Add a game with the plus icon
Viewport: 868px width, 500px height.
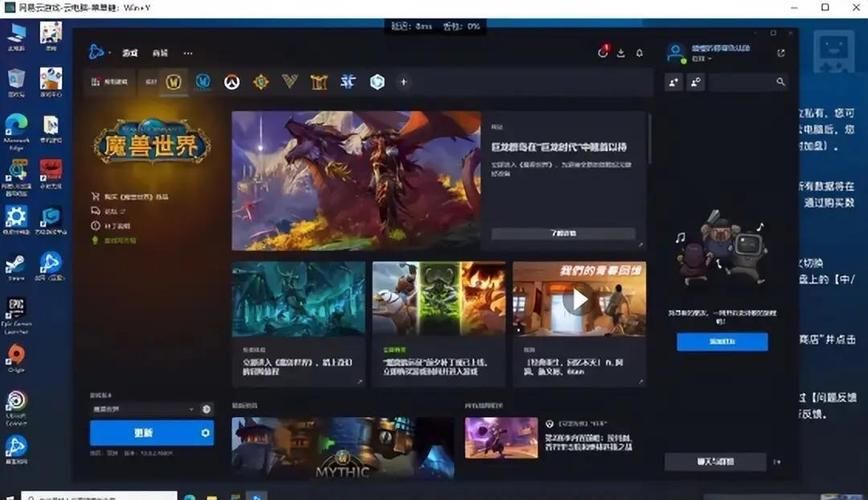(404, 82)
